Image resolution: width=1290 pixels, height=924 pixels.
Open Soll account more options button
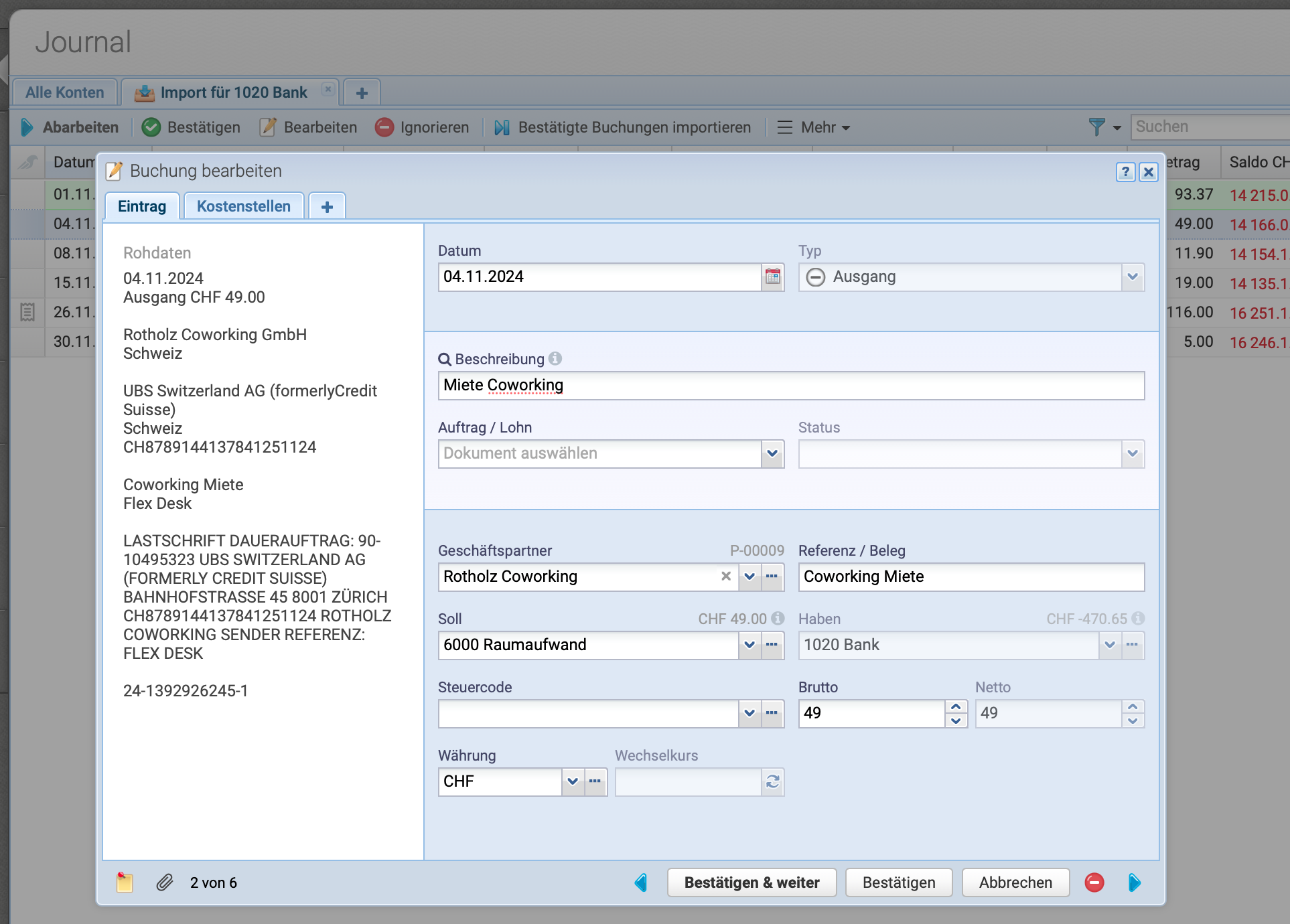point(772,645)
